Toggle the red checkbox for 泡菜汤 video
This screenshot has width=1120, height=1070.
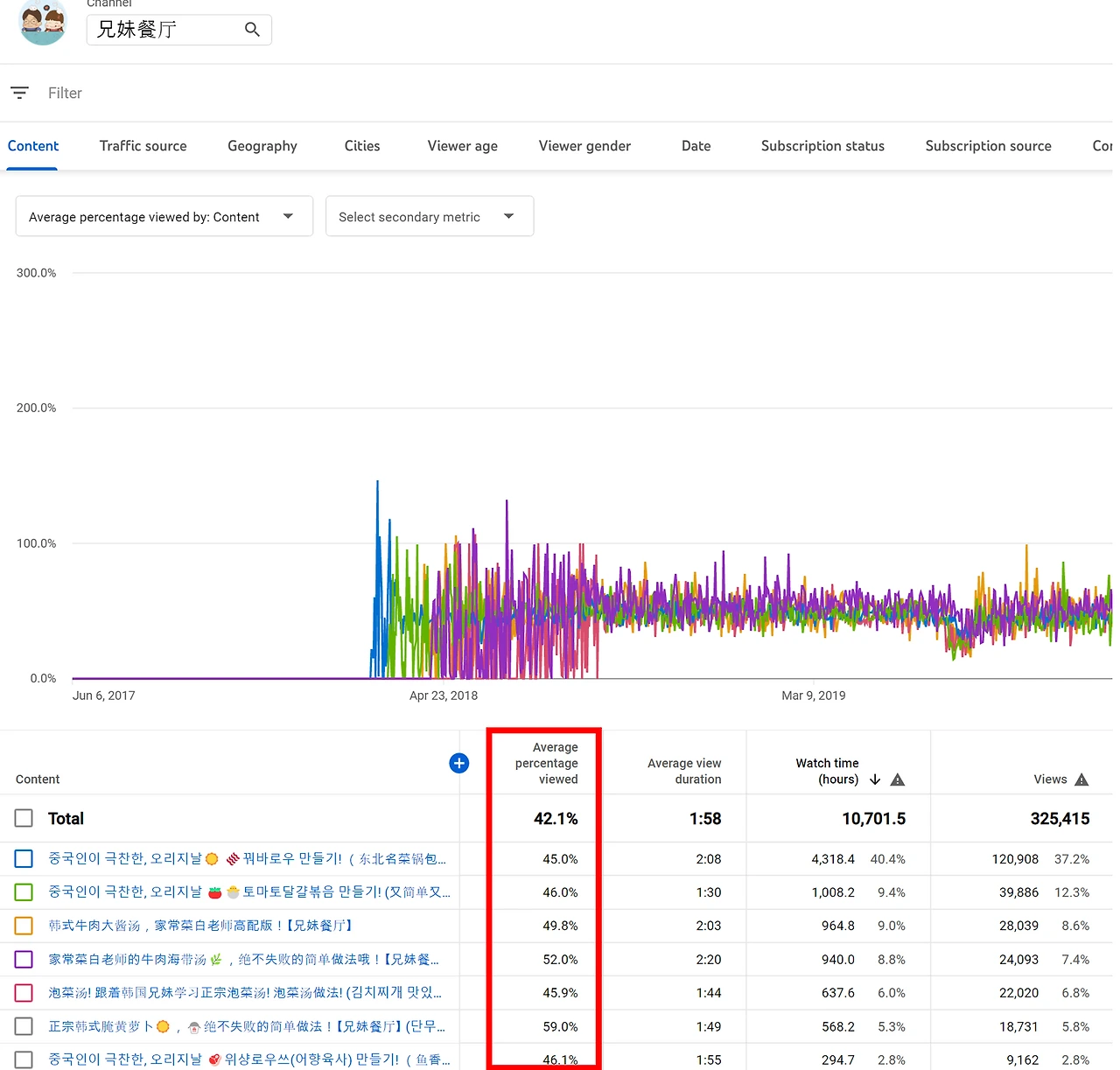tap(24, 993)
